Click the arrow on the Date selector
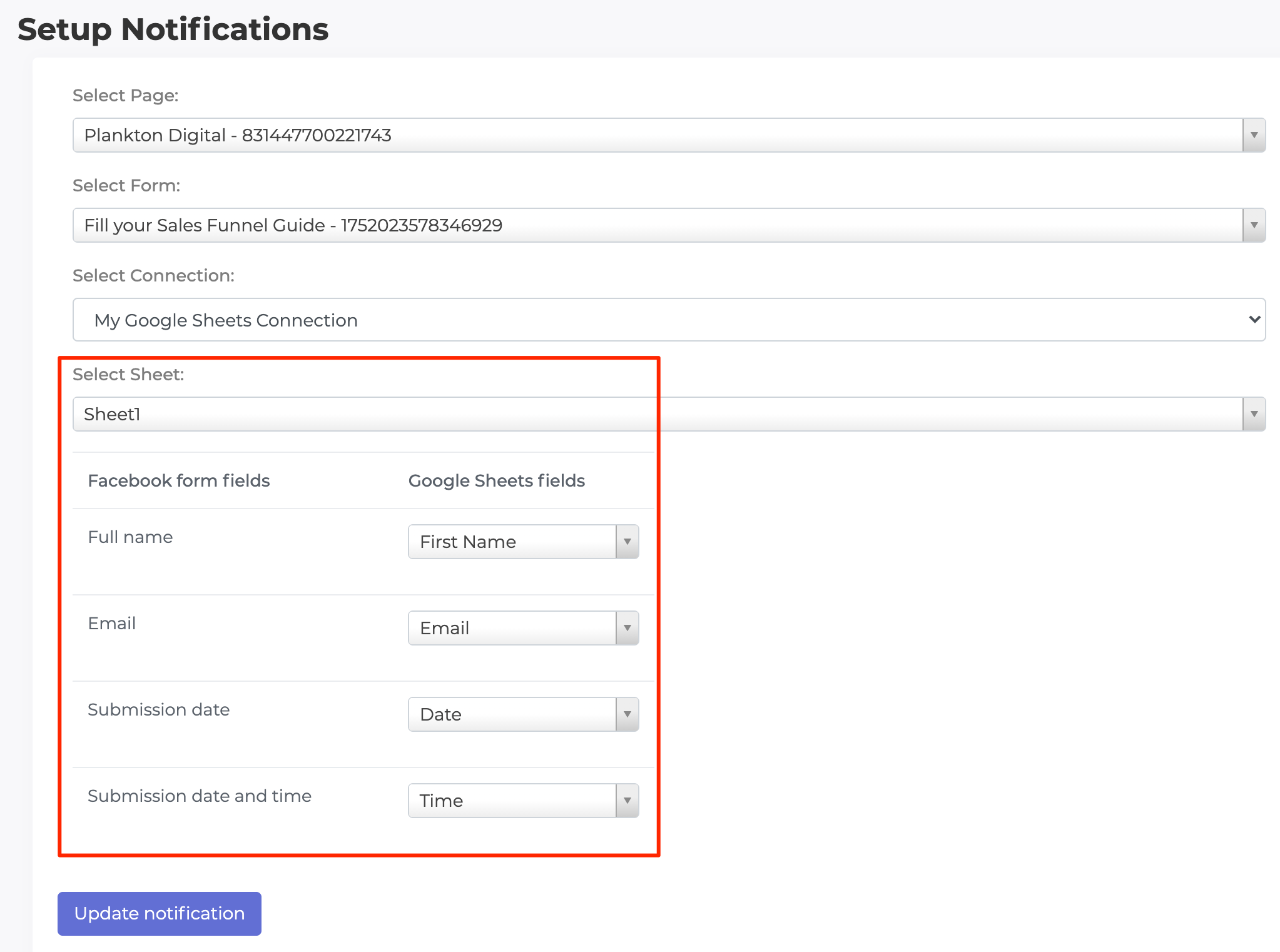1280x952 pixels. point(626,714)
